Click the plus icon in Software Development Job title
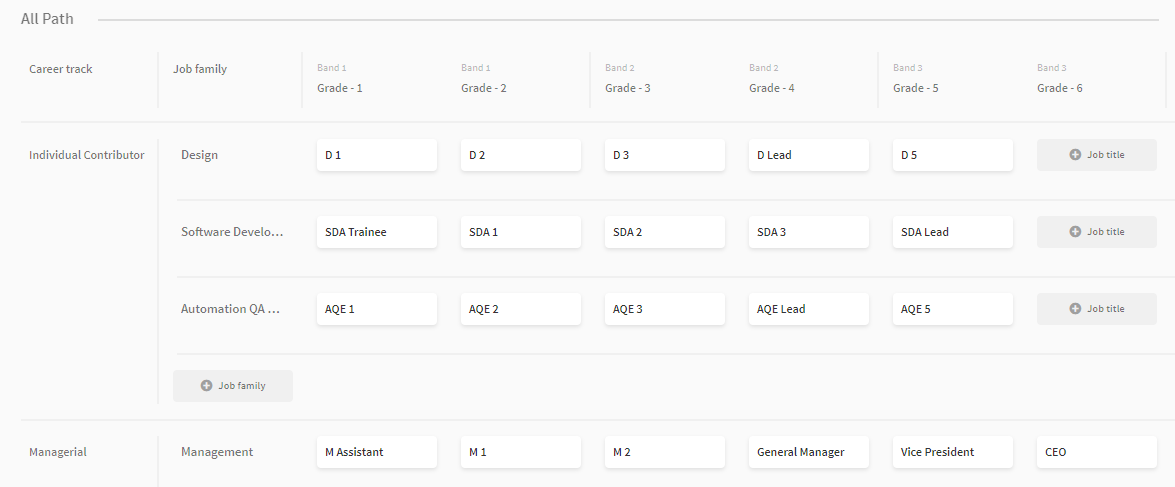 [x=1075, y=232]
